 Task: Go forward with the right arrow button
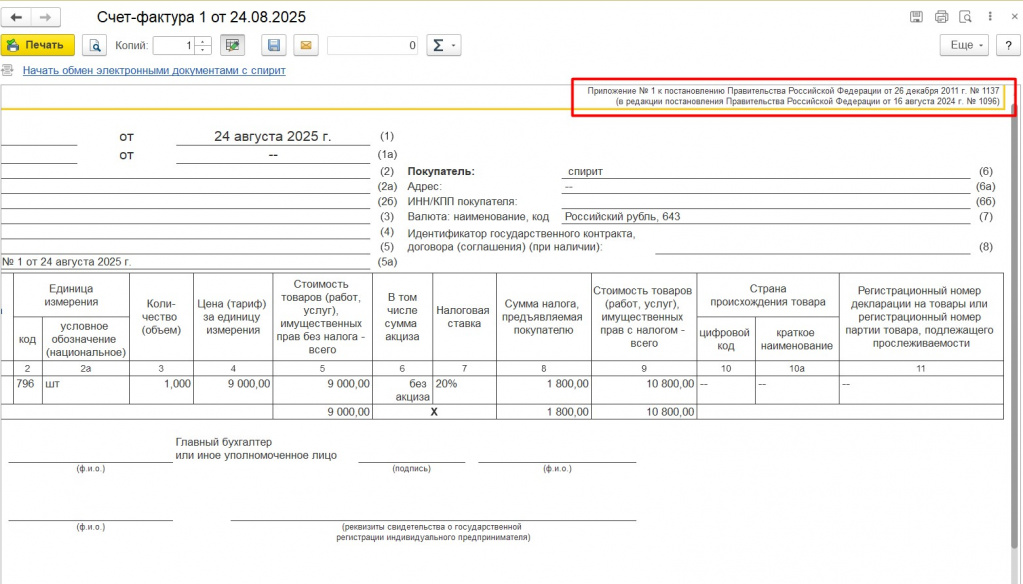45,17
